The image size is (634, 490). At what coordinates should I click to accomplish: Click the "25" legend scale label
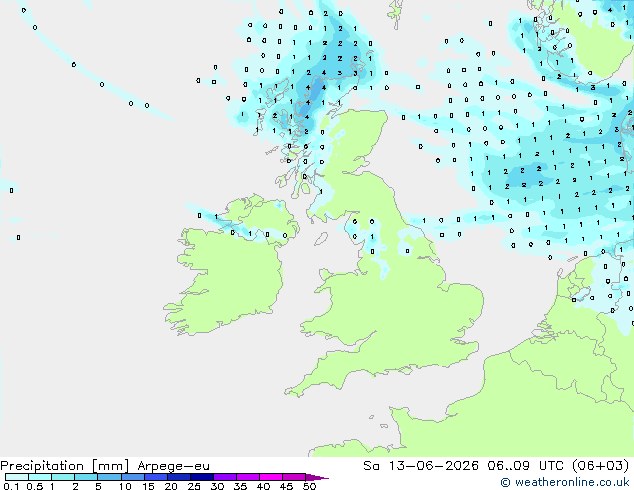coord(194,486)
